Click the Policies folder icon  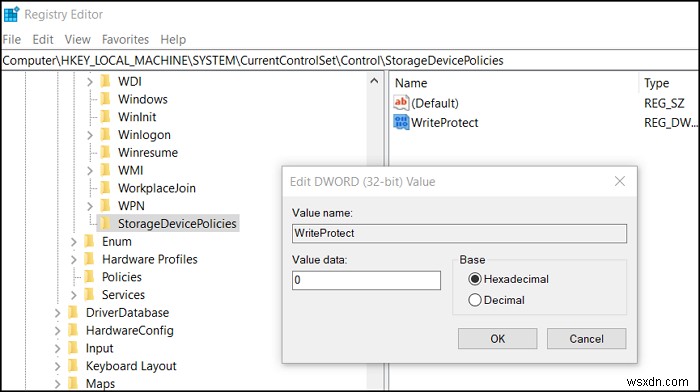[x=90, y=277]
